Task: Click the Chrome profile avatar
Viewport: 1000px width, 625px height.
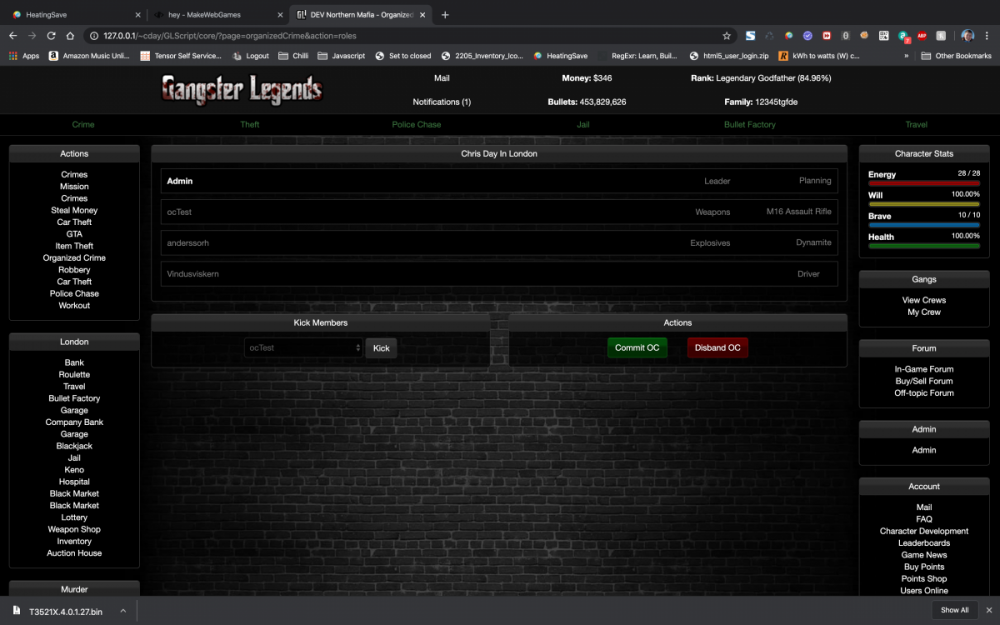Action: [967, 34]
